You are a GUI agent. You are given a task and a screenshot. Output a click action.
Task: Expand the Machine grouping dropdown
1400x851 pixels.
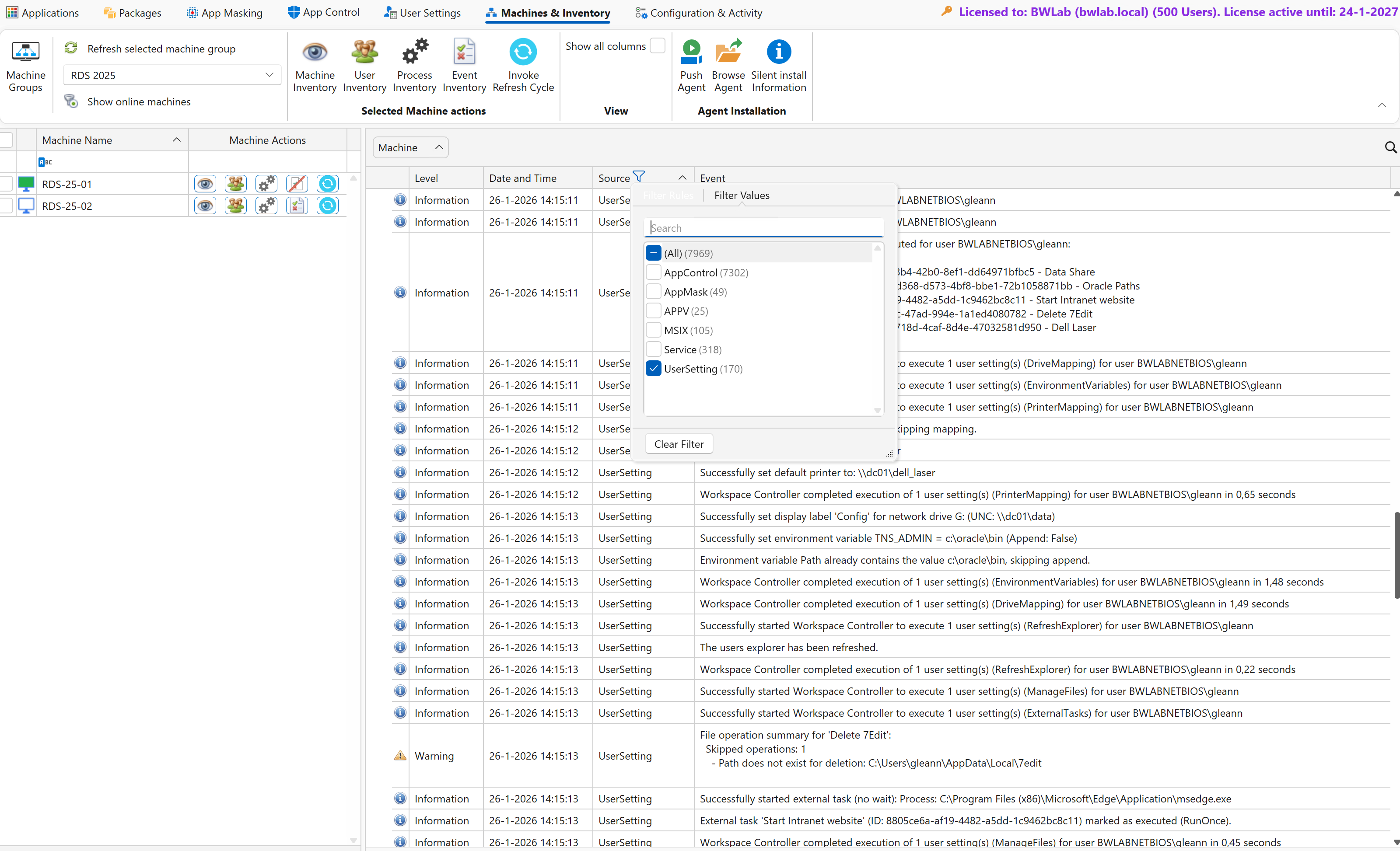coord(439,147)
